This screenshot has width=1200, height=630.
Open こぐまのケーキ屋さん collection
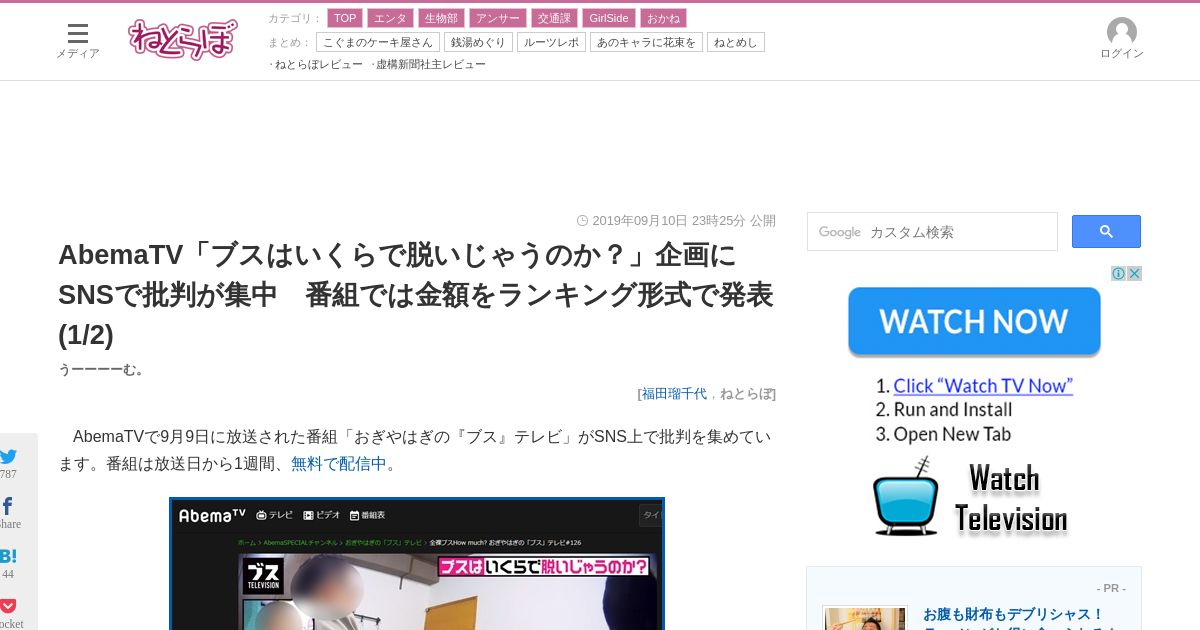point(378,42)
